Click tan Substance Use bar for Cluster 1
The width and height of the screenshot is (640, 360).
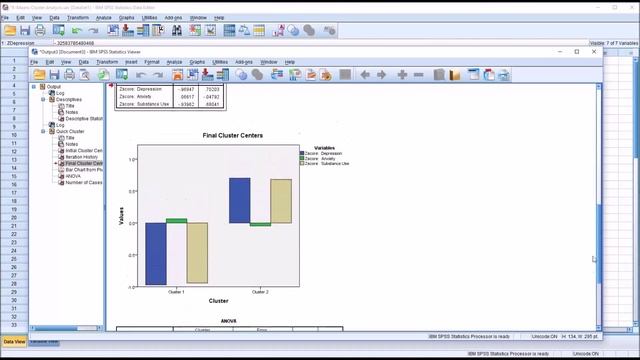197,253
